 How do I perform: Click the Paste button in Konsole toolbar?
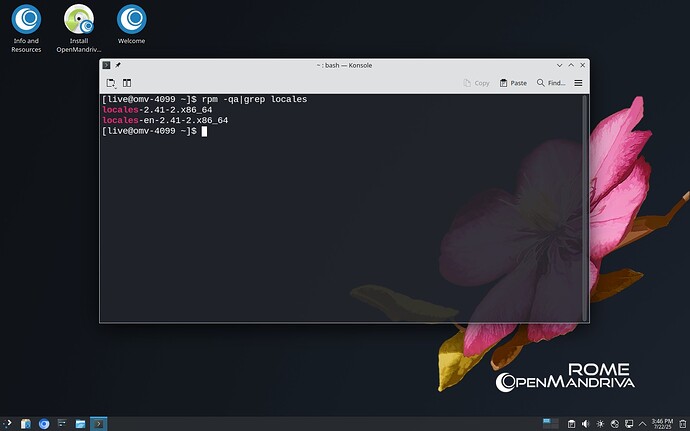(513, 83)
